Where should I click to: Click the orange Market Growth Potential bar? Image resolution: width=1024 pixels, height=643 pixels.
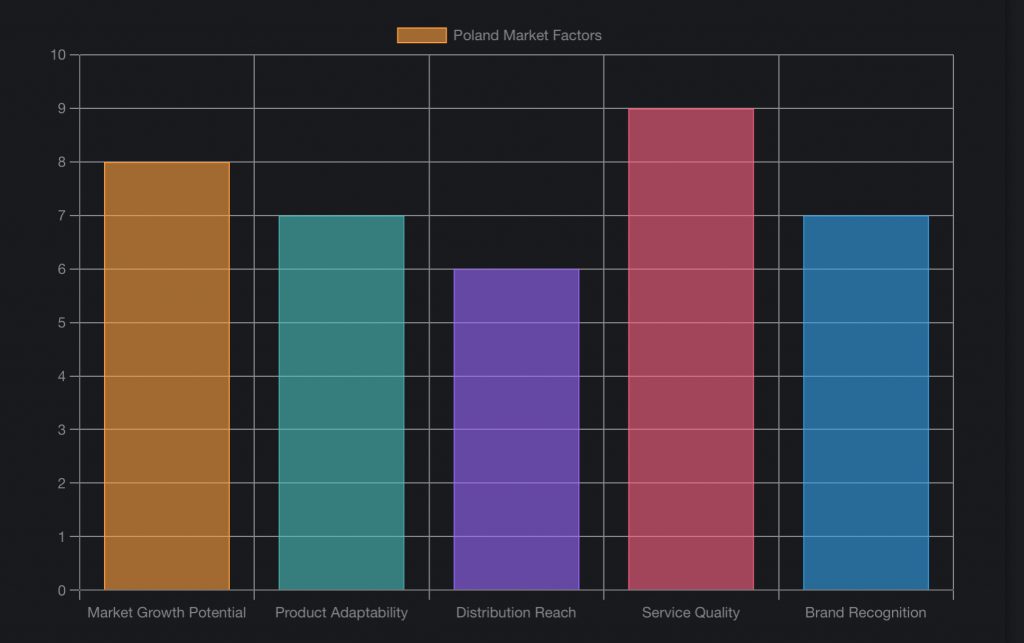click(x=167, y=375)
